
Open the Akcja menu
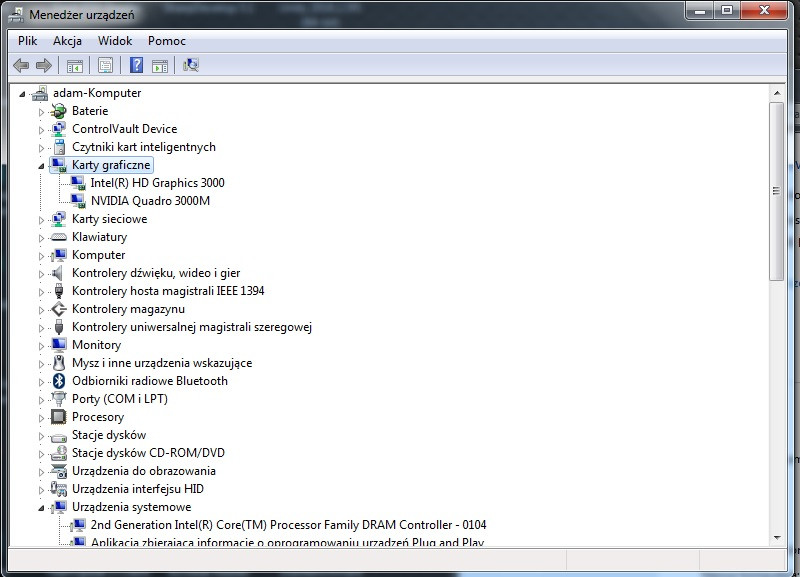coord(66,41)
